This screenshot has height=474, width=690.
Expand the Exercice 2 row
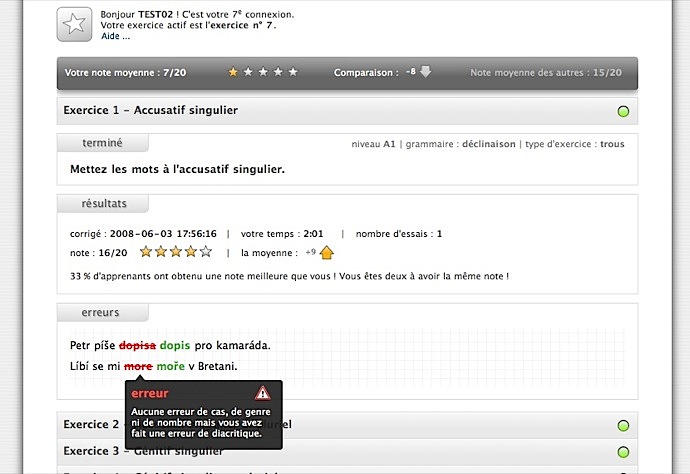[347, 425]
